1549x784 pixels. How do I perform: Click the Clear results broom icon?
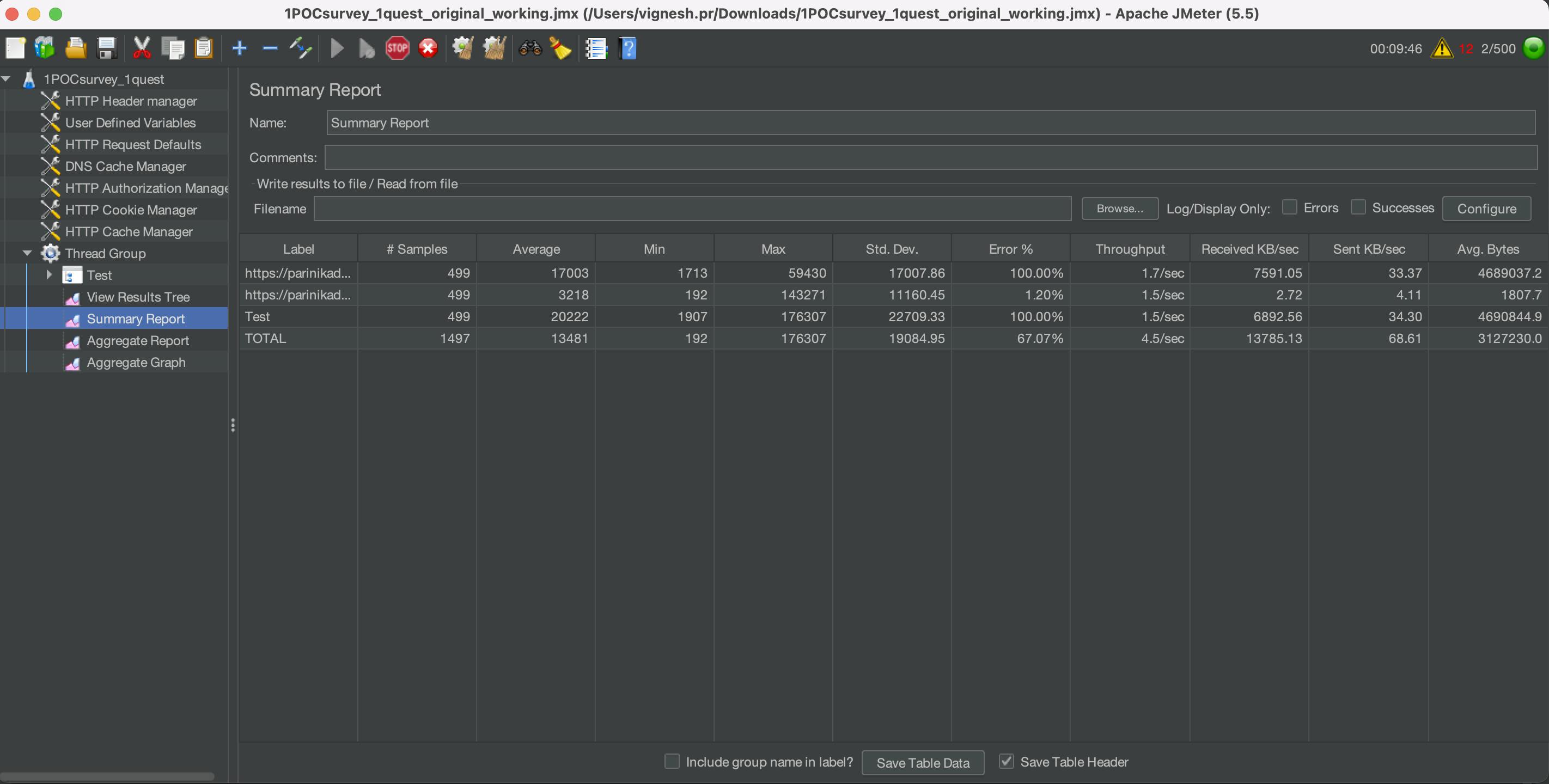462,48
